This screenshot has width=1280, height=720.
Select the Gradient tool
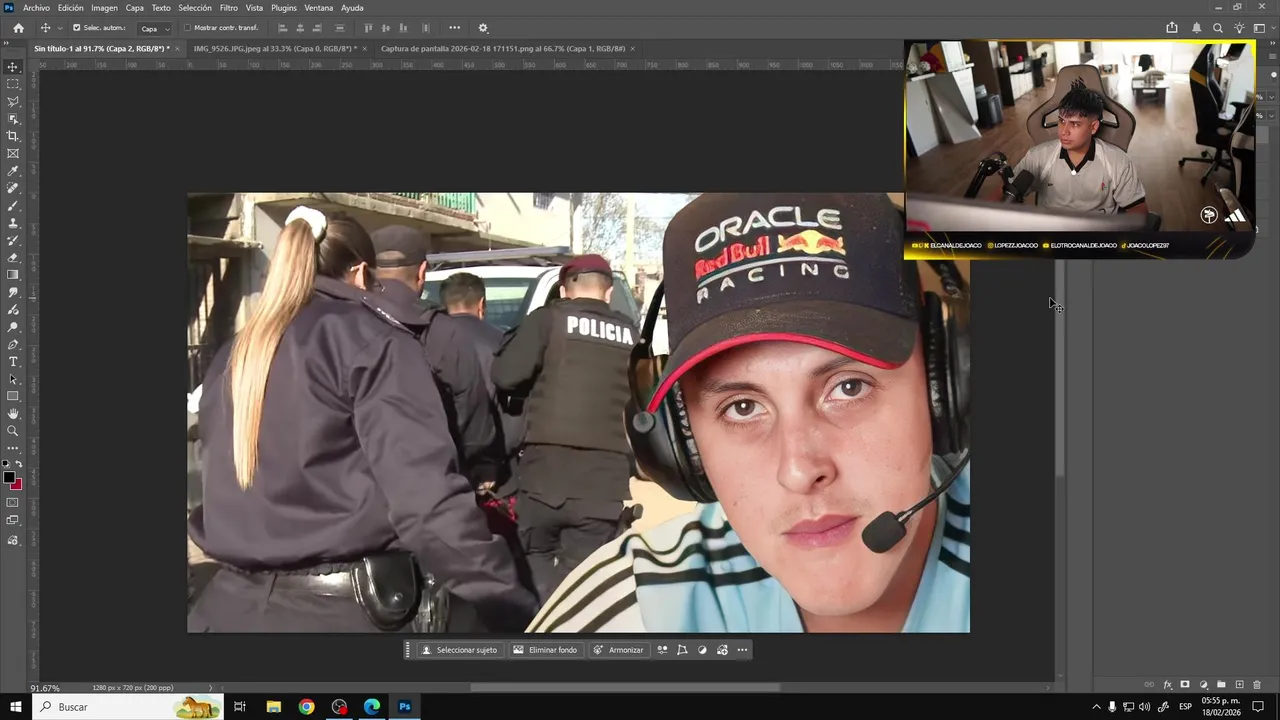click(x=13, y=275)
